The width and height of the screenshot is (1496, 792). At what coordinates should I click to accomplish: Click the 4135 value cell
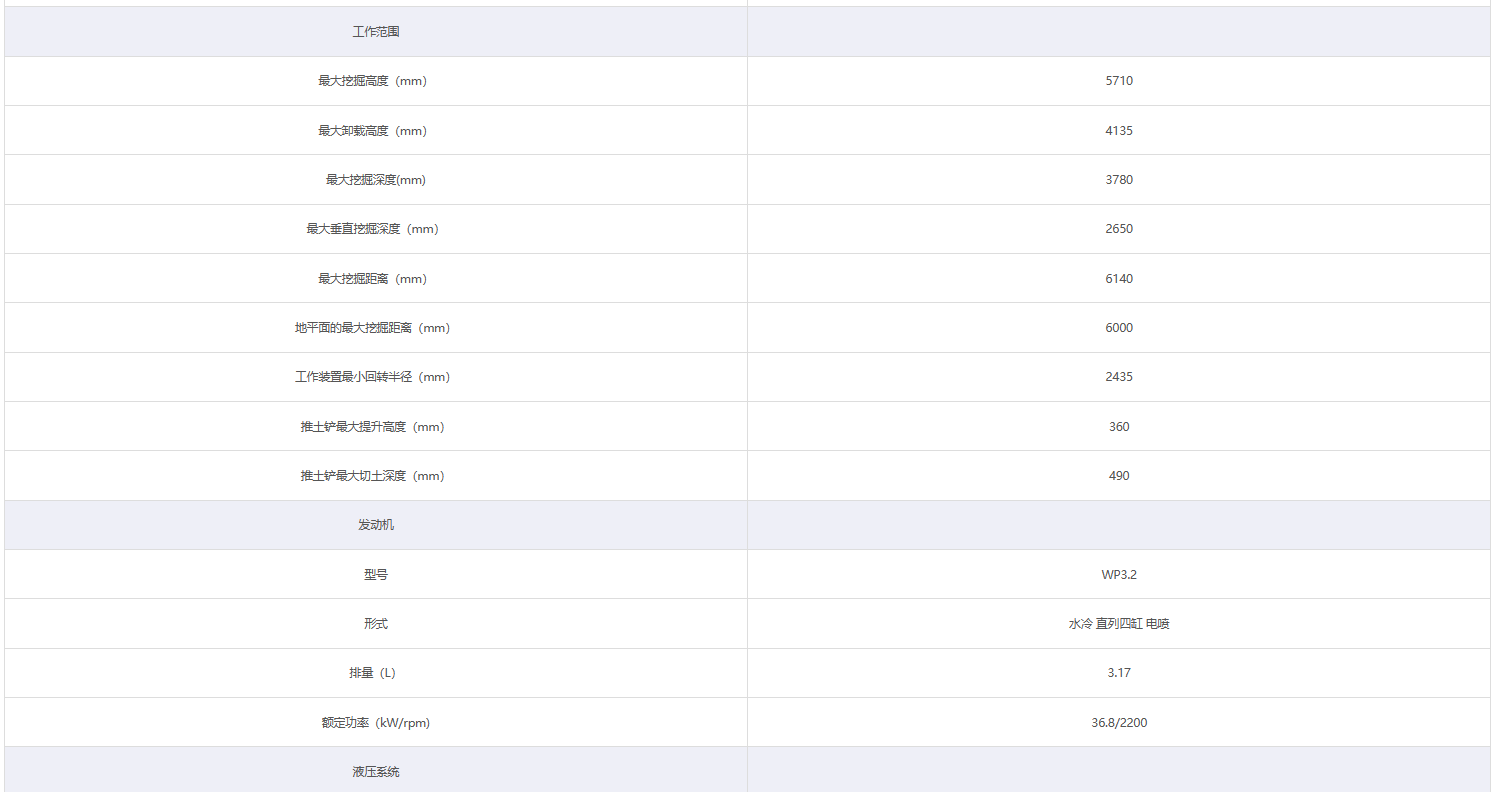[1119, 131]
